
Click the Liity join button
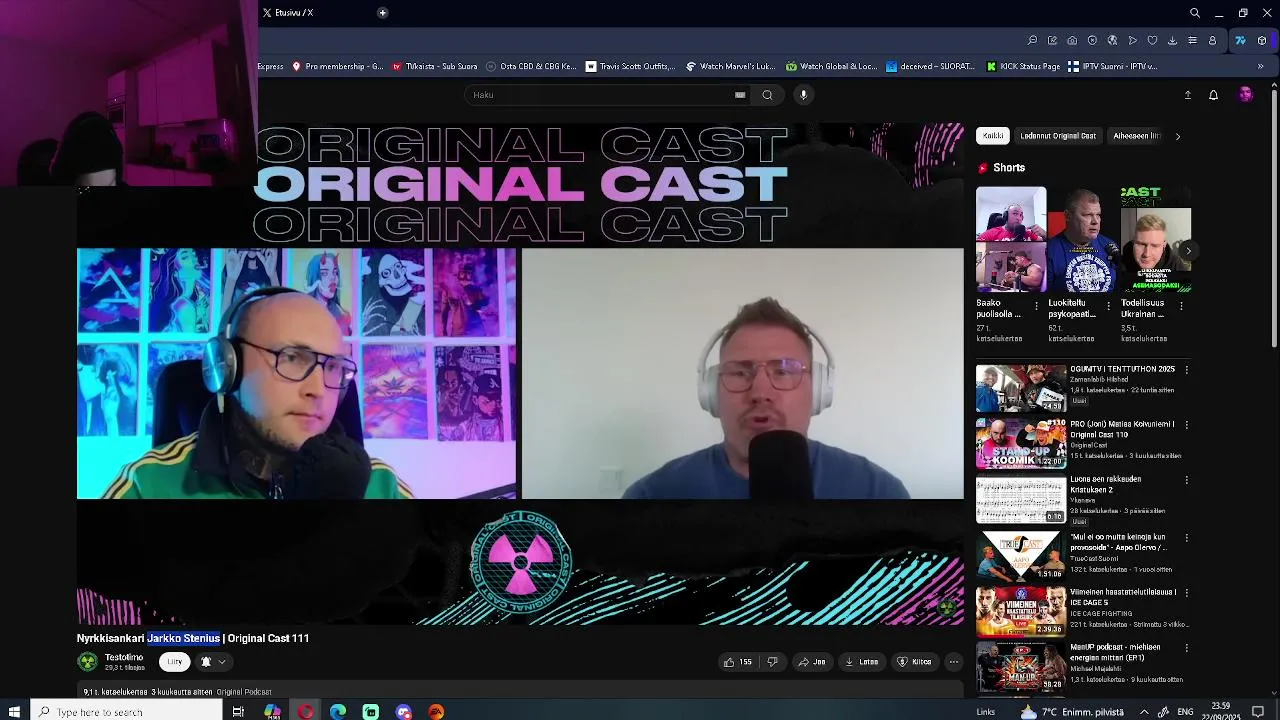tap(175, 662)
